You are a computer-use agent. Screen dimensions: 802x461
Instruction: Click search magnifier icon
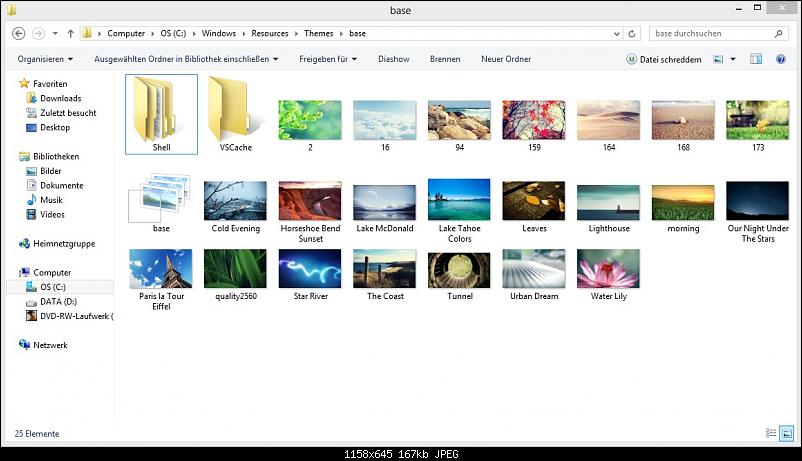point(778,33)
